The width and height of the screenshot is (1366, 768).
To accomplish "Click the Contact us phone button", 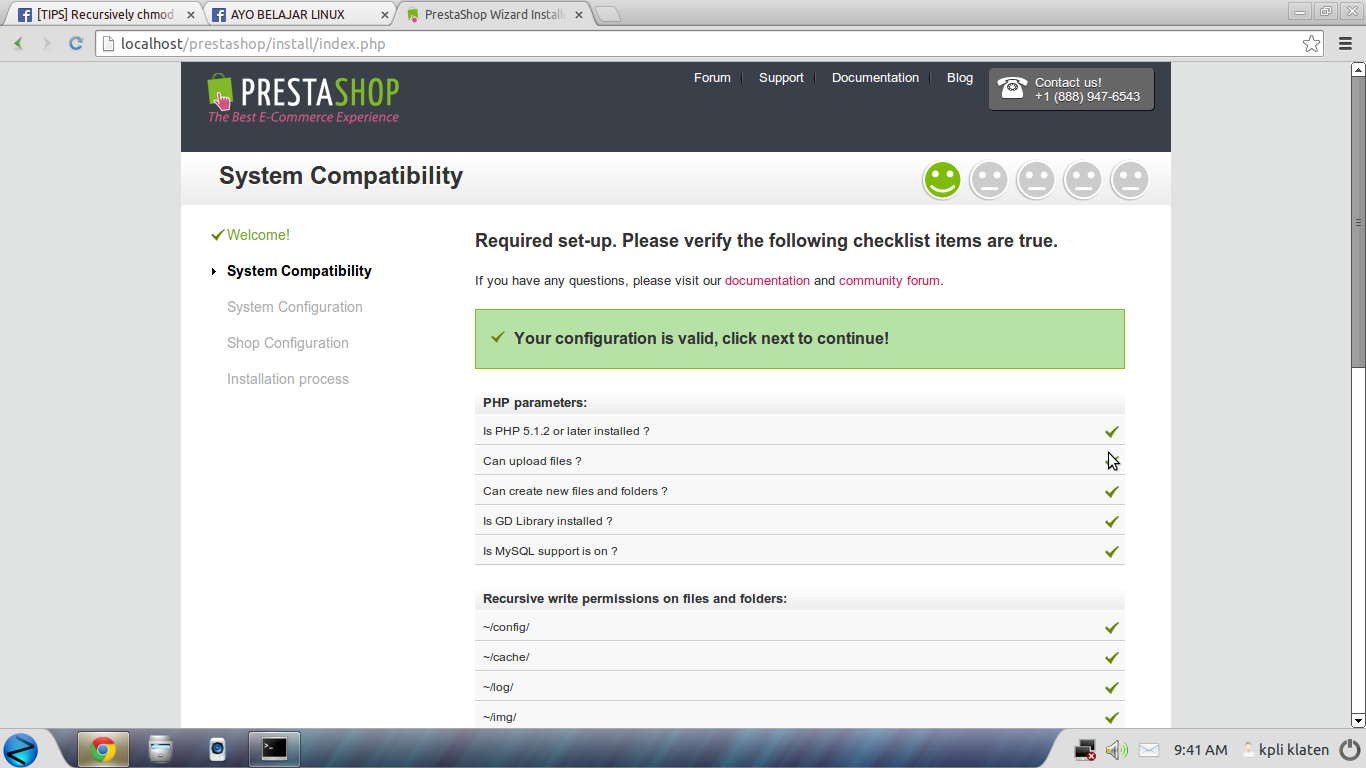I will [x=1071, y=89].
